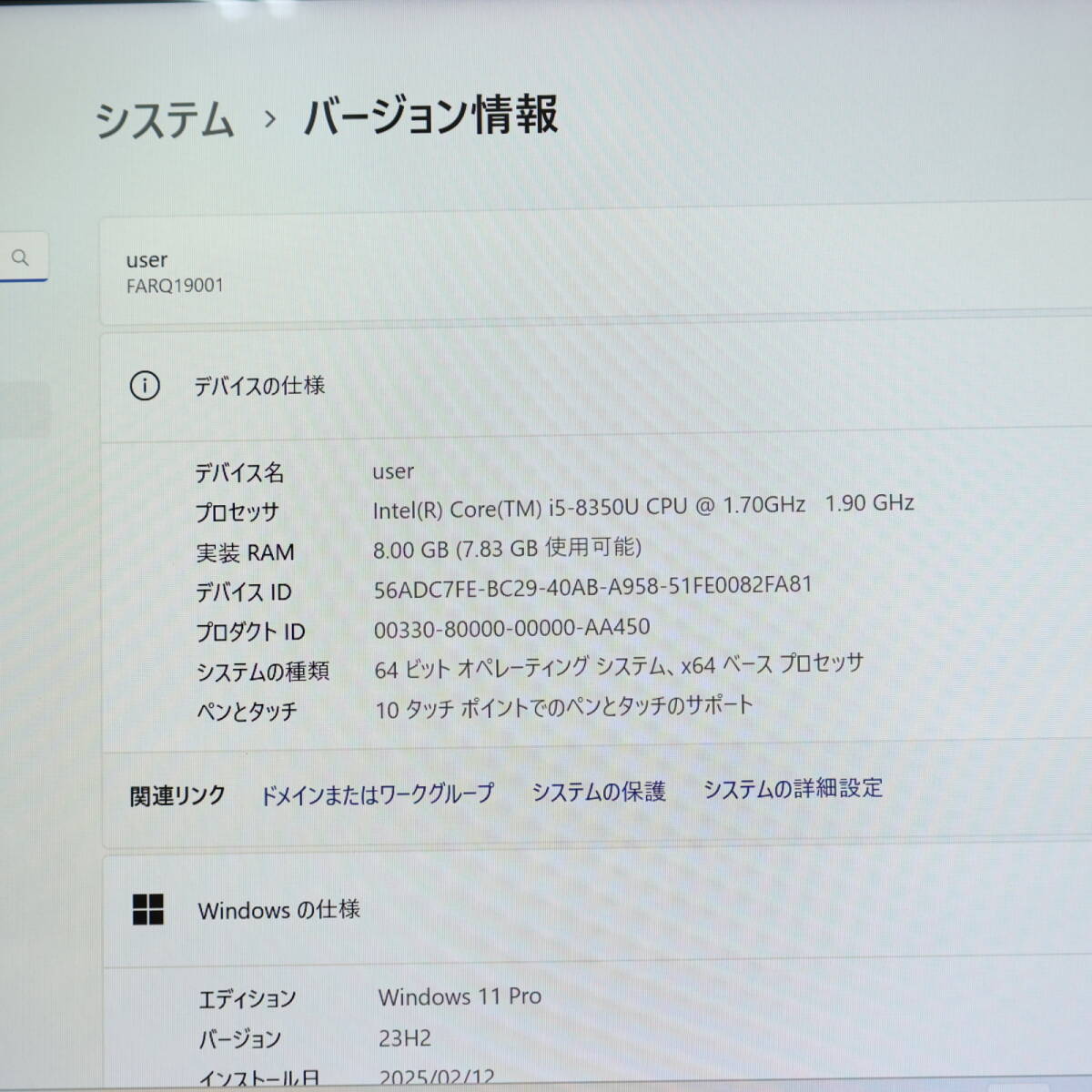Select the Windows 11 Pro edition value
Viewport: 1092px width, 1092px height.
pyautogui.click(x=460, y=996)
